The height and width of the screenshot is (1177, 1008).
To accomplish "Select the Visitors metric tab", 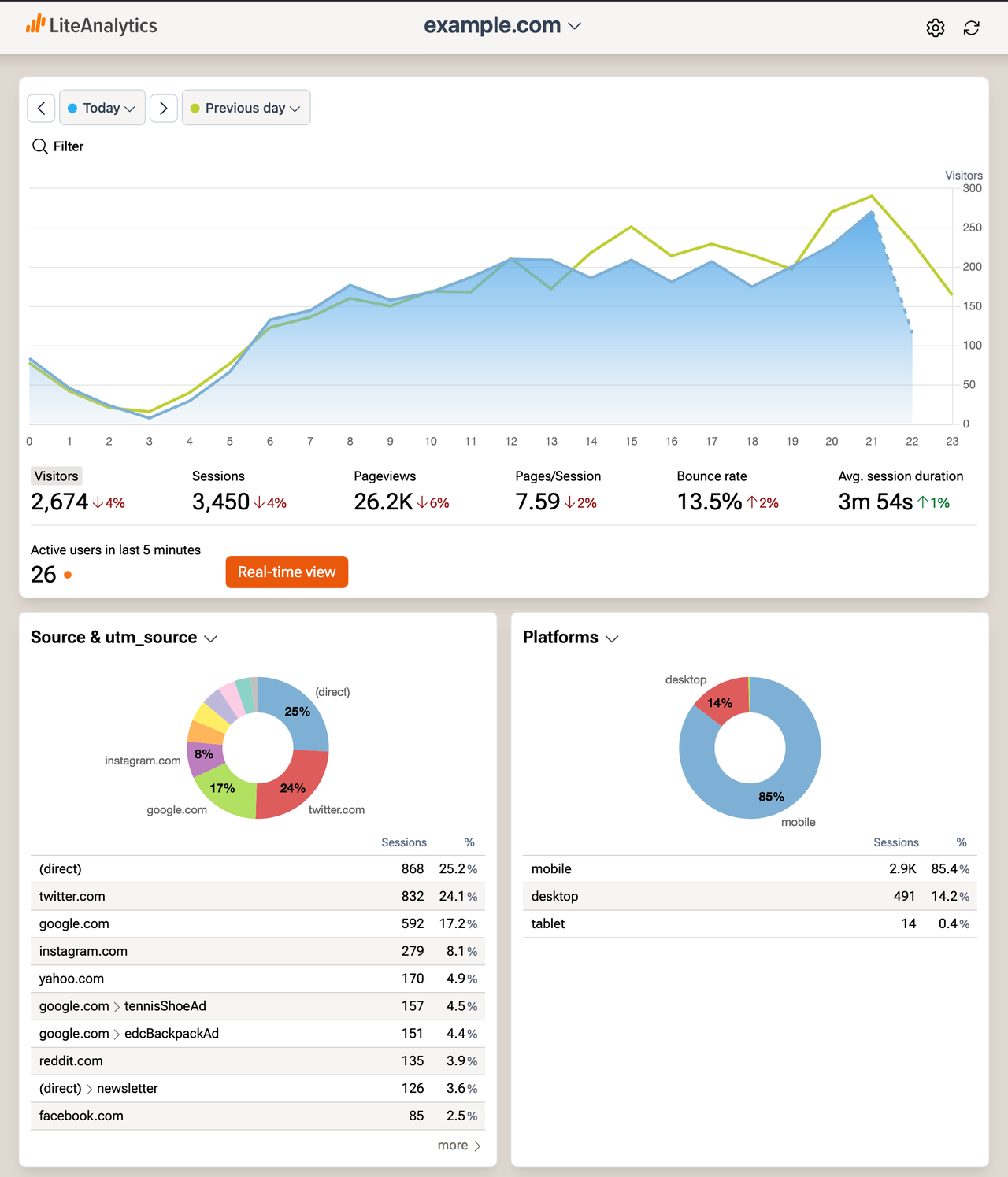I will (x=56, y=476).
